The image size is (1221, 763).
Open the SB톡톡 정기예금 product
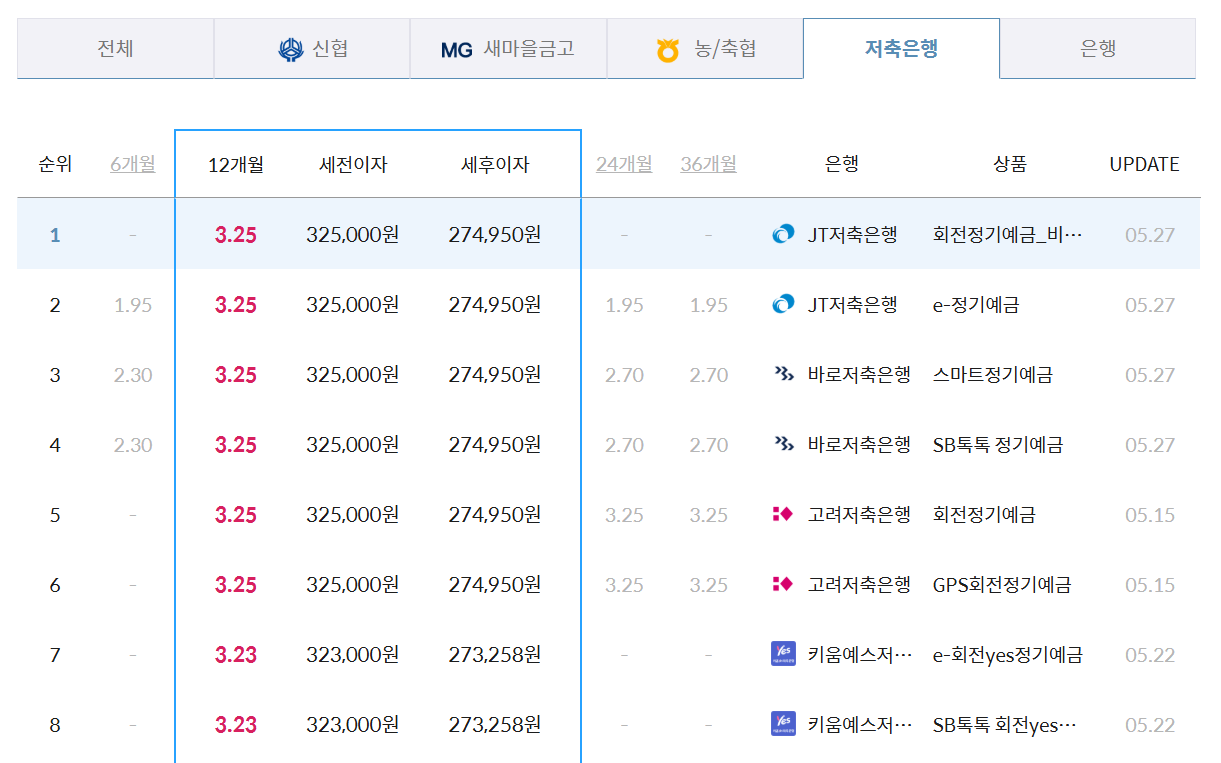click(x=997, y=444)
